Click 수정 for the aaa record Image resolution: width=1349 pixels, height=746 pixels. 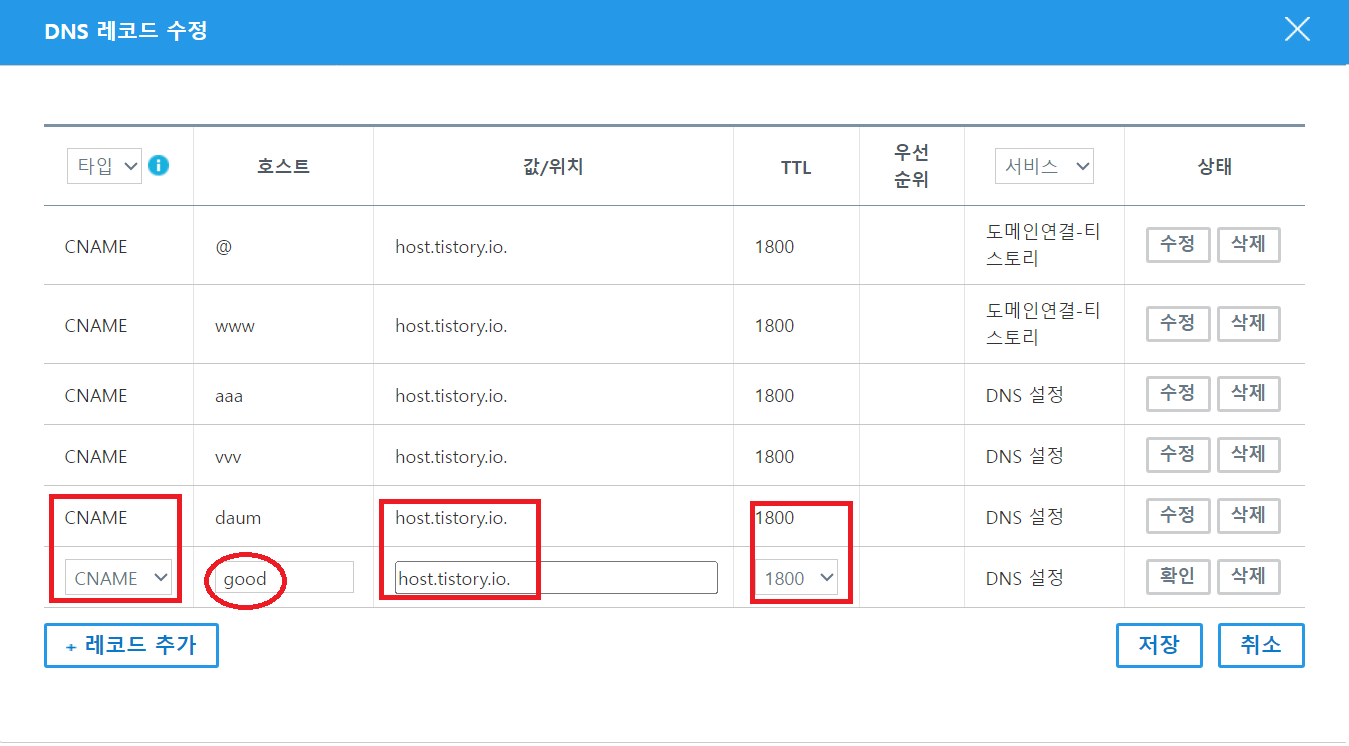(x=1178, y=394)
